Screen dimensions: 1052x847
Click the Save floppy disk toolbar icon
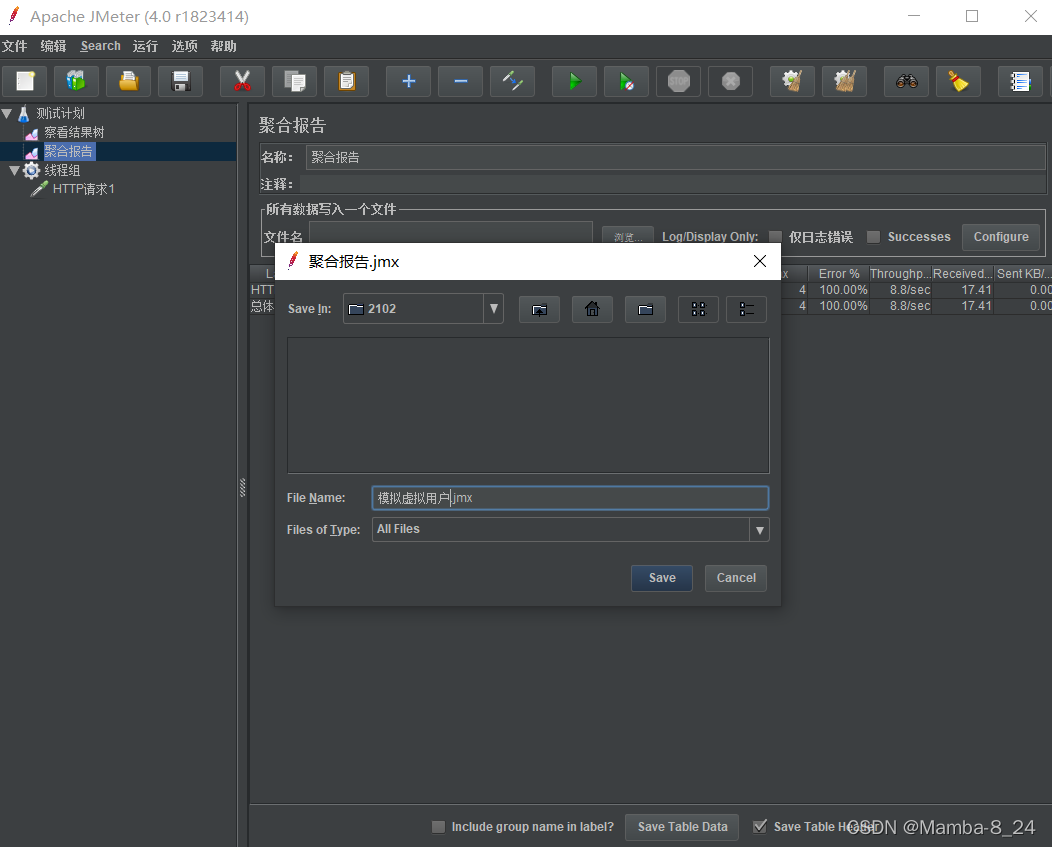point(180,81)
